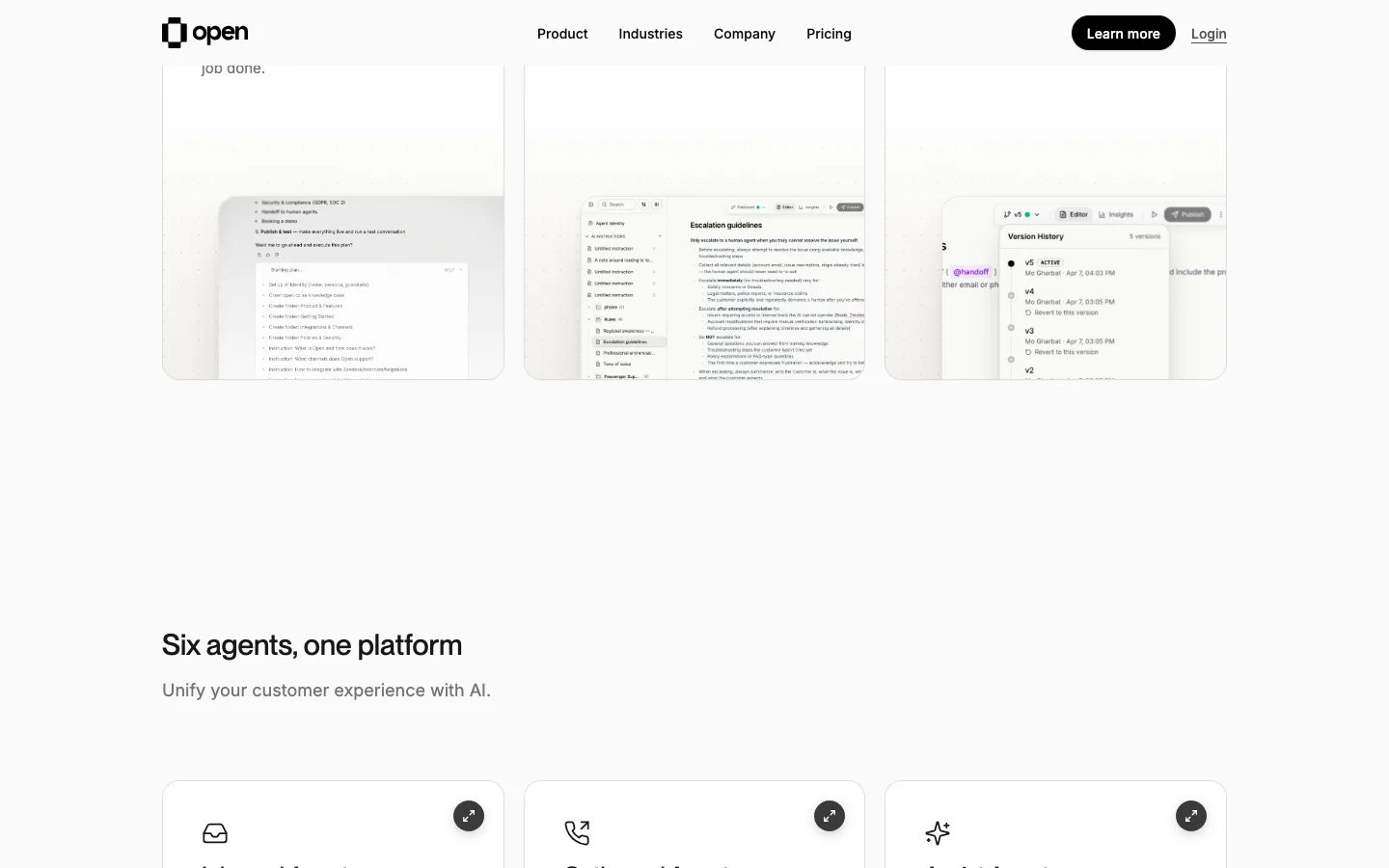
Task: Expand the card with the sparkle icon
Action: 1191,816
